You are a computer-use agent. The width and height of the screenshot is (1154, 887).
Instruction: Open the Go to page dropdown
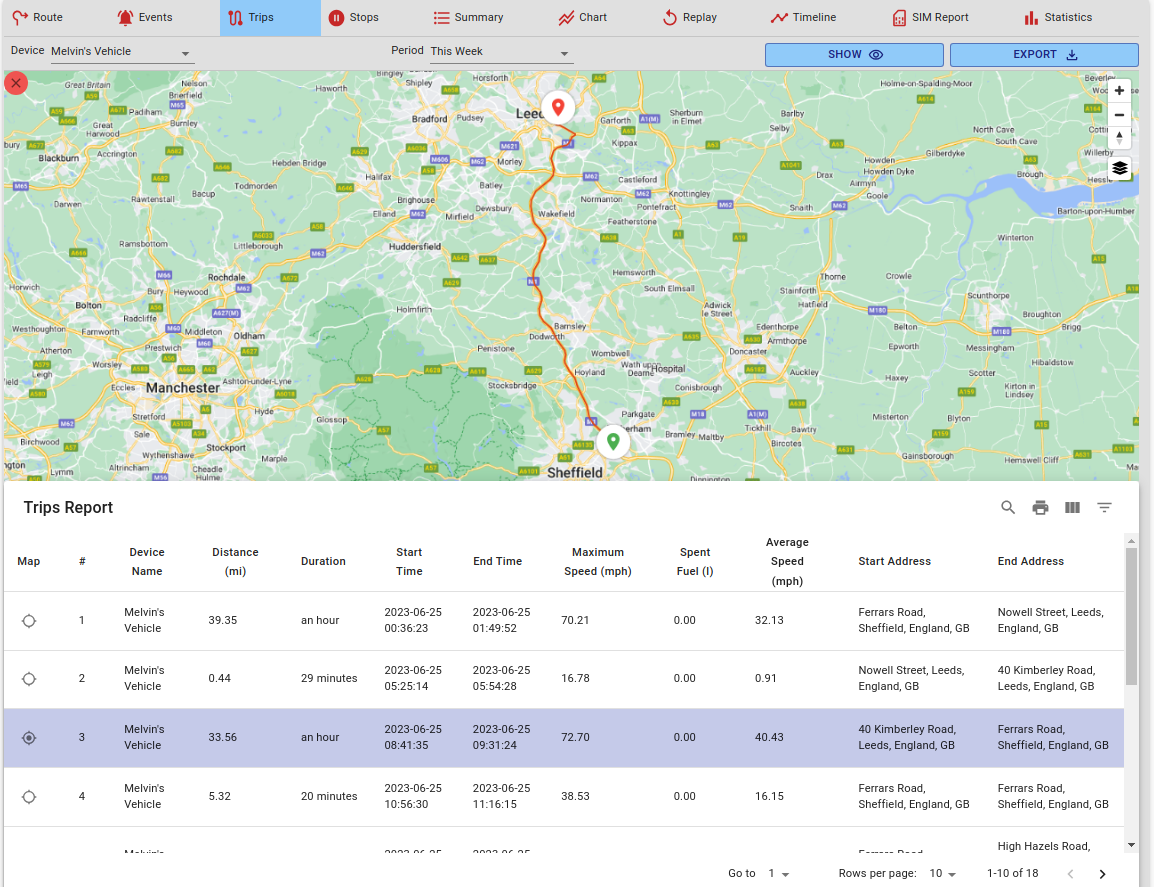(779, 874)
